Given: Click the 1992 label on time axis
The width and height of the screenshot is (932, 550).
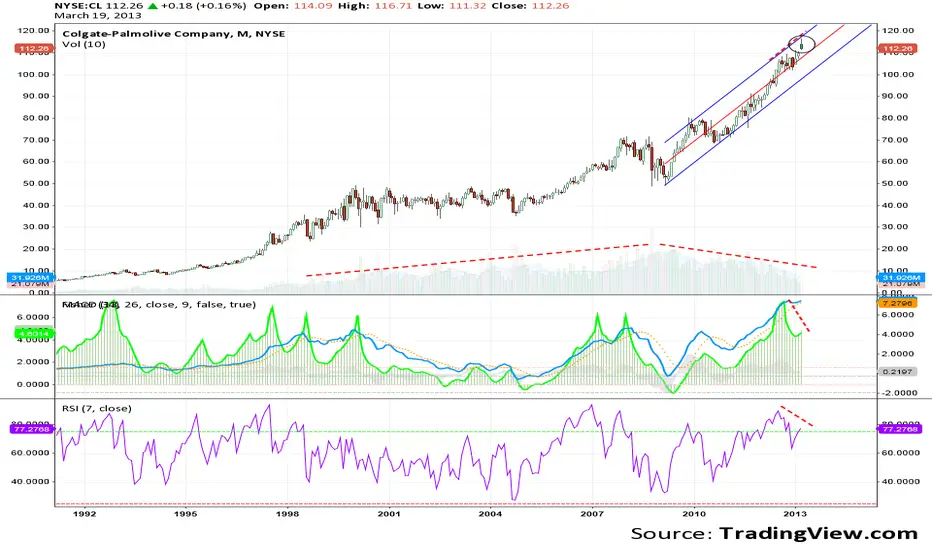Looking at the screenshot, I should (84, 514).
